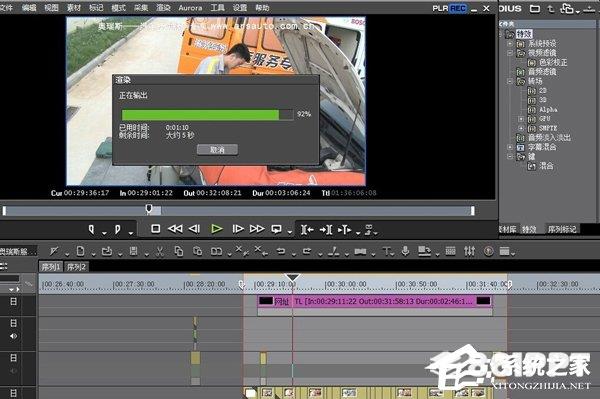
Task: Open the 渲染 menu
Action: pyautogui.click(x=163, y=8)
